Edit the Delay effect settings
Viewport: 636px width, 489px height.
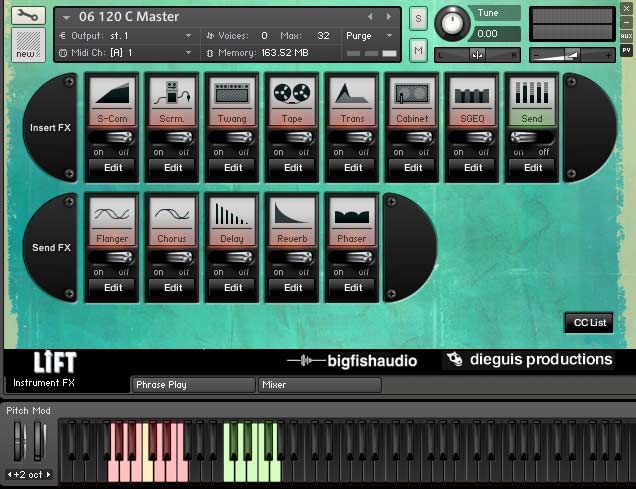click(232, 288)
